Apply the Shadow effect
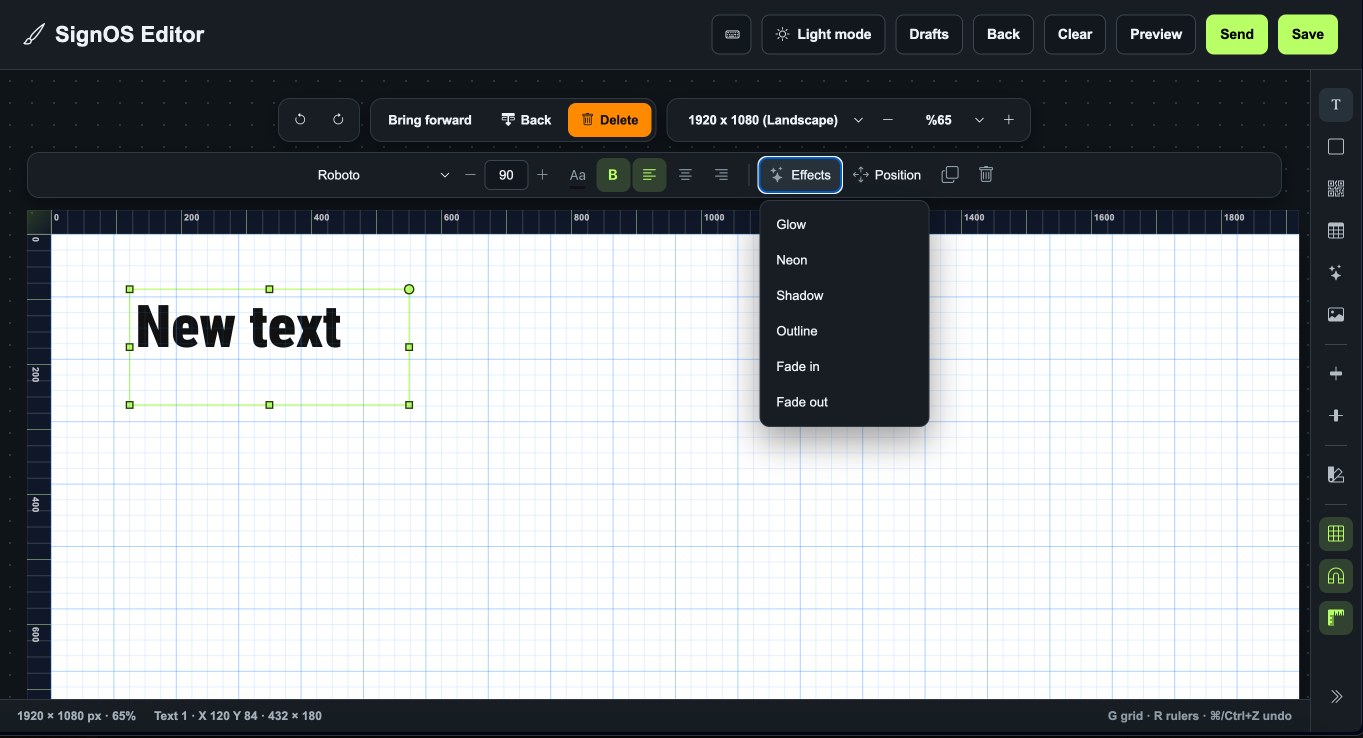The height and width of the screenshot is (738, 1363). coord(844,296)
